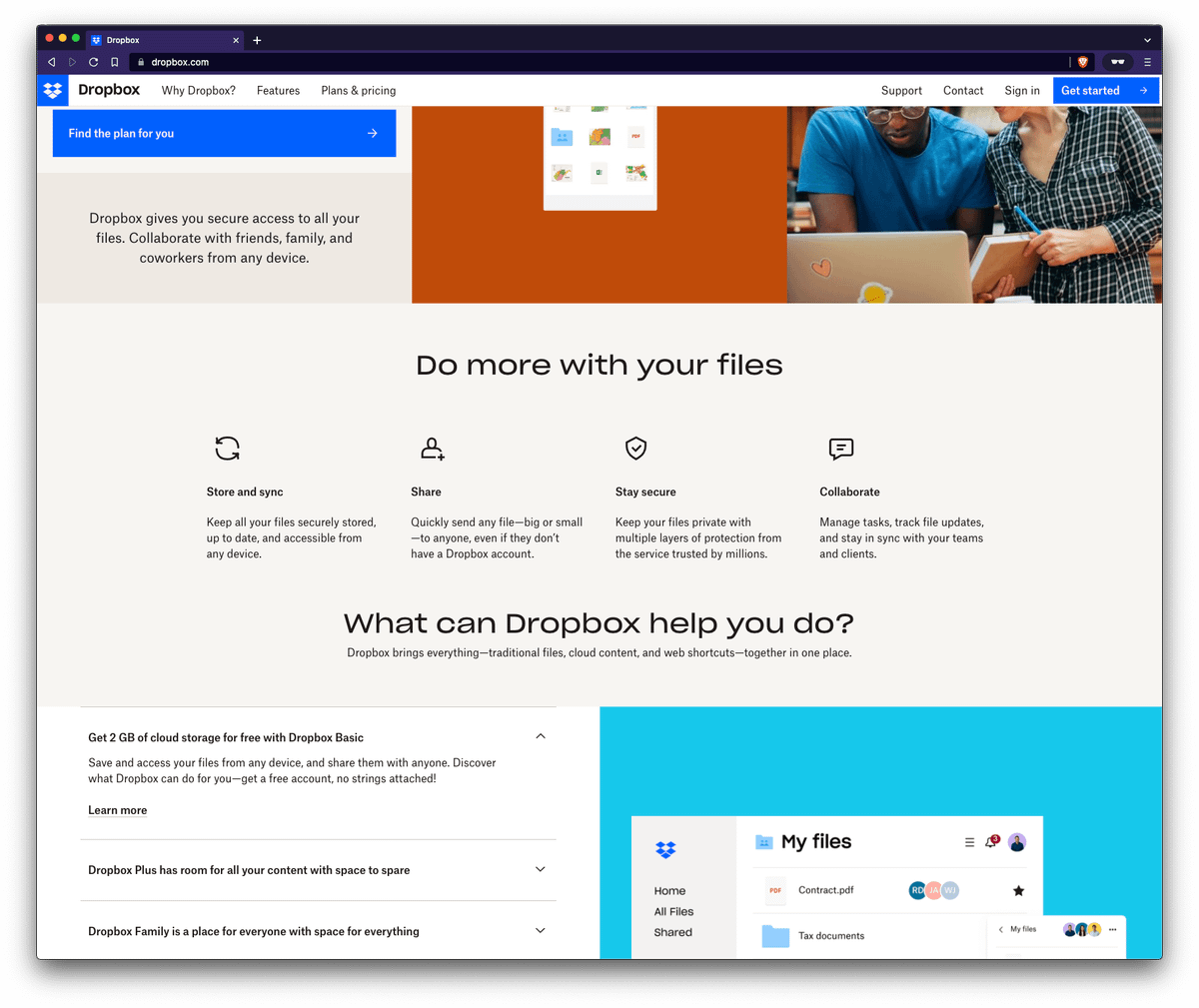Open the tab list dropdown chevron
Screen dimensions: 1199x1008
(x=1147, y=40)
